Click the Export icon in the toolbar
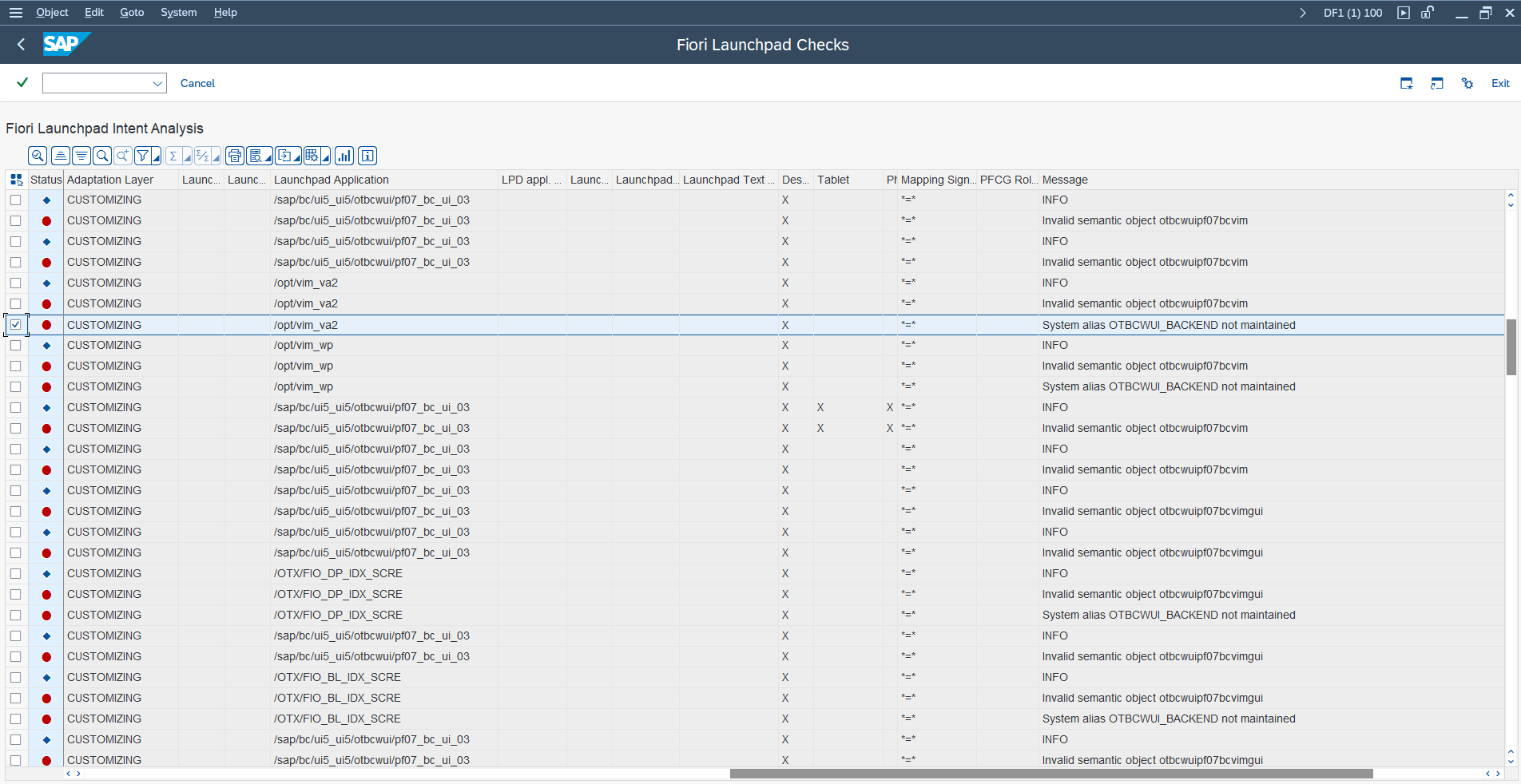1521x784 pixels. click(284, 156)
